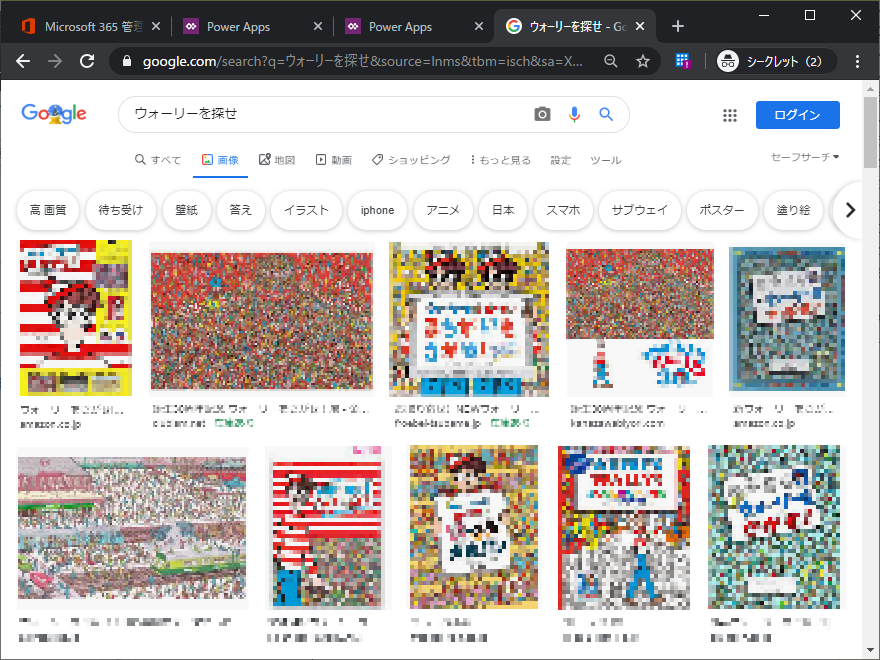Screen dimensions: 880x660
Task: Filter by iphone chip
Action: [378, 210]
